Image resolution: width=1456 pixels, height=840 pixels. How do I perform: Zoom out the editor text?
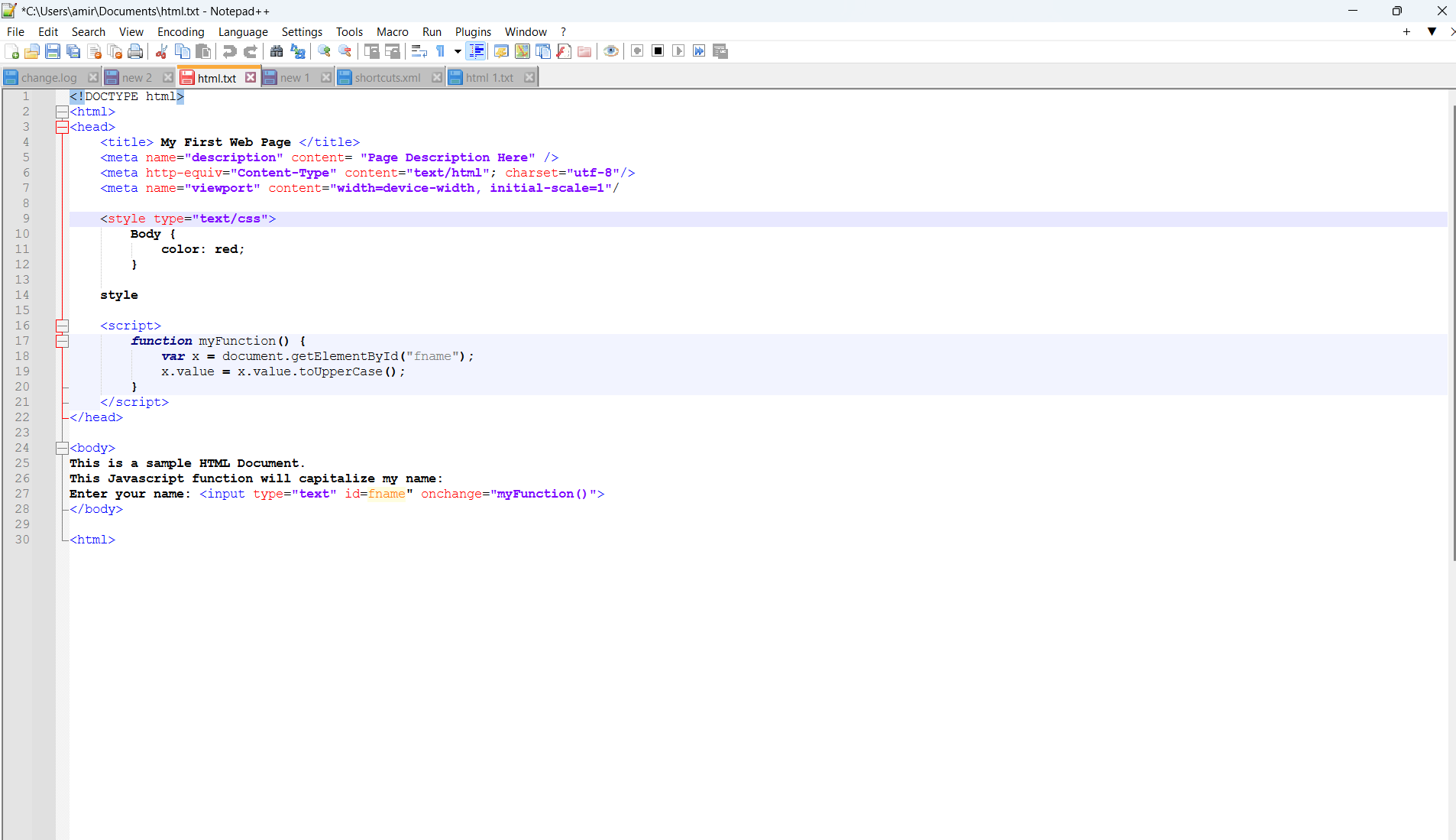point(345,51)
